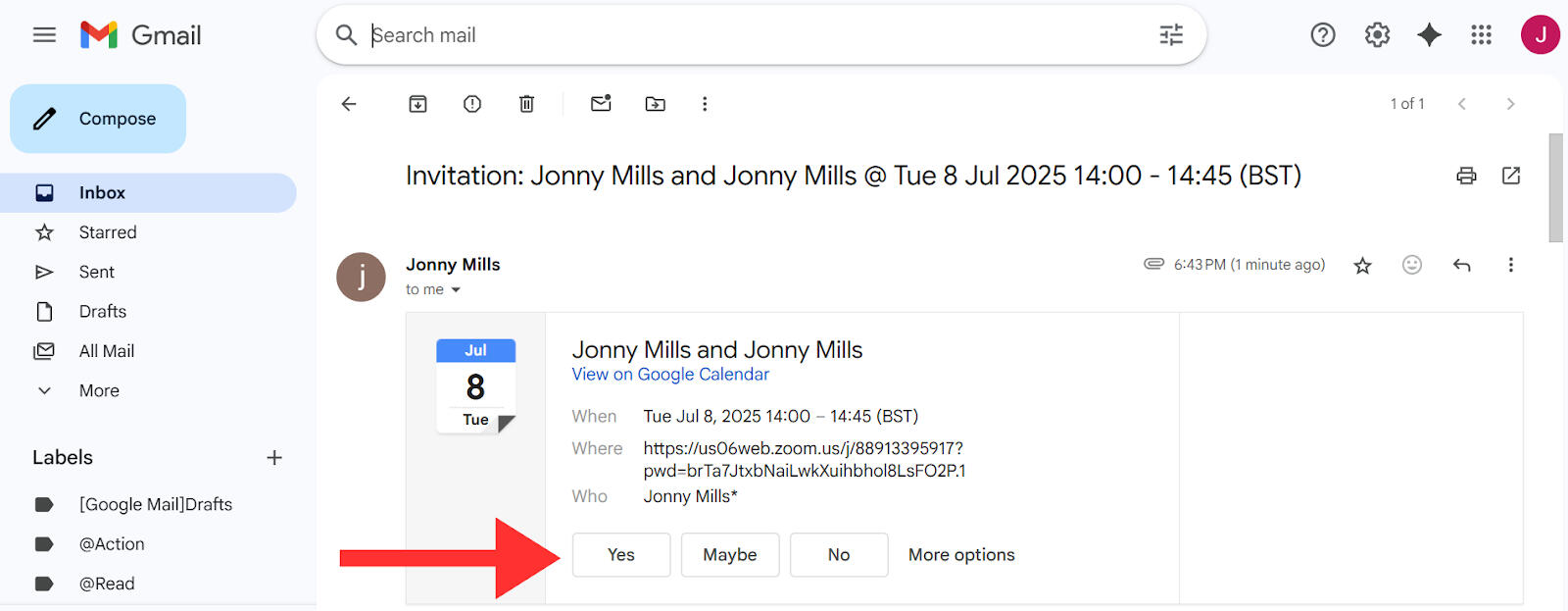Open main menu hamburger toggle

pyautogui.click(x=44, y=35)
